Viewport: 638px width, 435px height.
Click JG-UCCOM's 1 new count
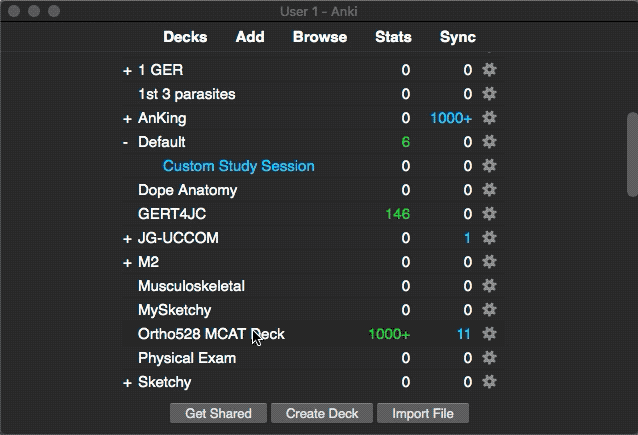click(x=467, y=238)
